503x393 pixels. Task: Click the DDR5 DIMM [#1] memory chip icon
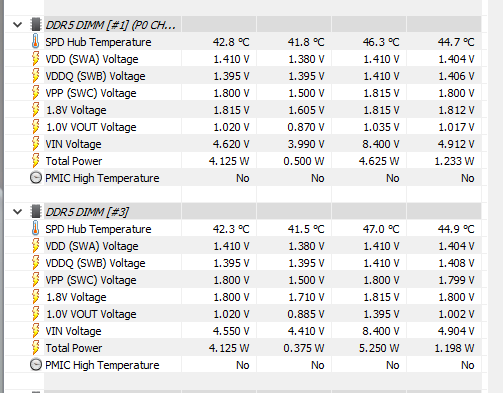point(35,25)
